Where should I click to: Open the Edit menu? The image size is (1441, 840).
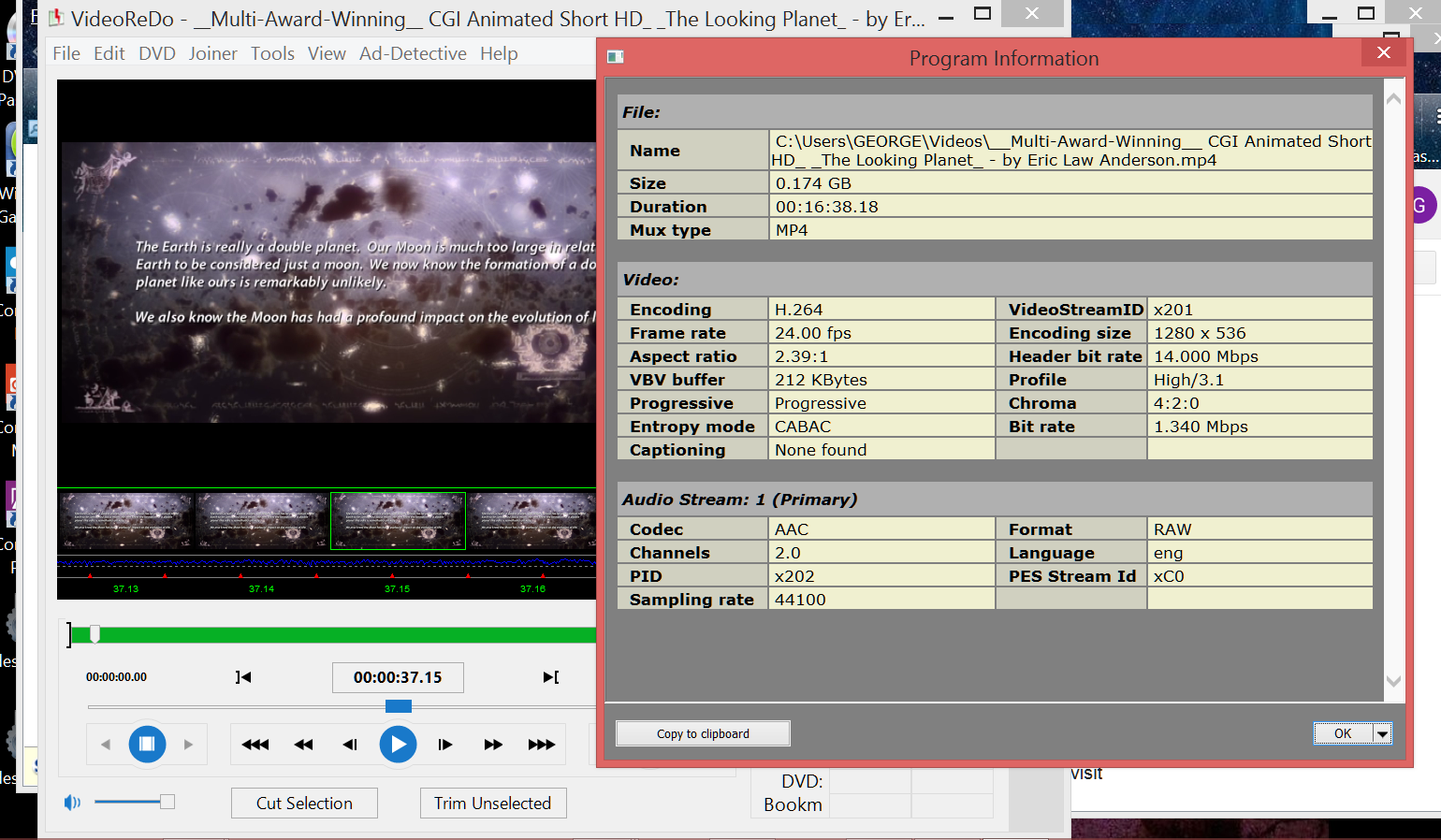coord(109,53)
